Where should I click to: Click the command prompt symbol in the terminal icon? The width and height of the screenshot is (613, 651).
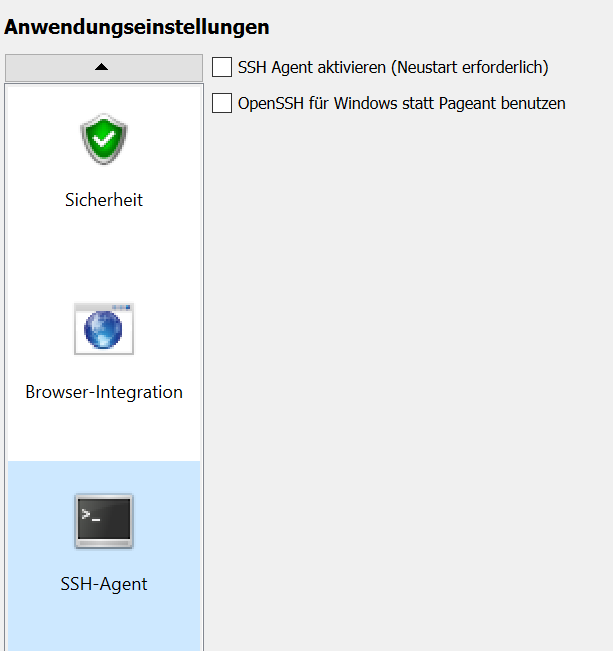click(x=91, y=515)
